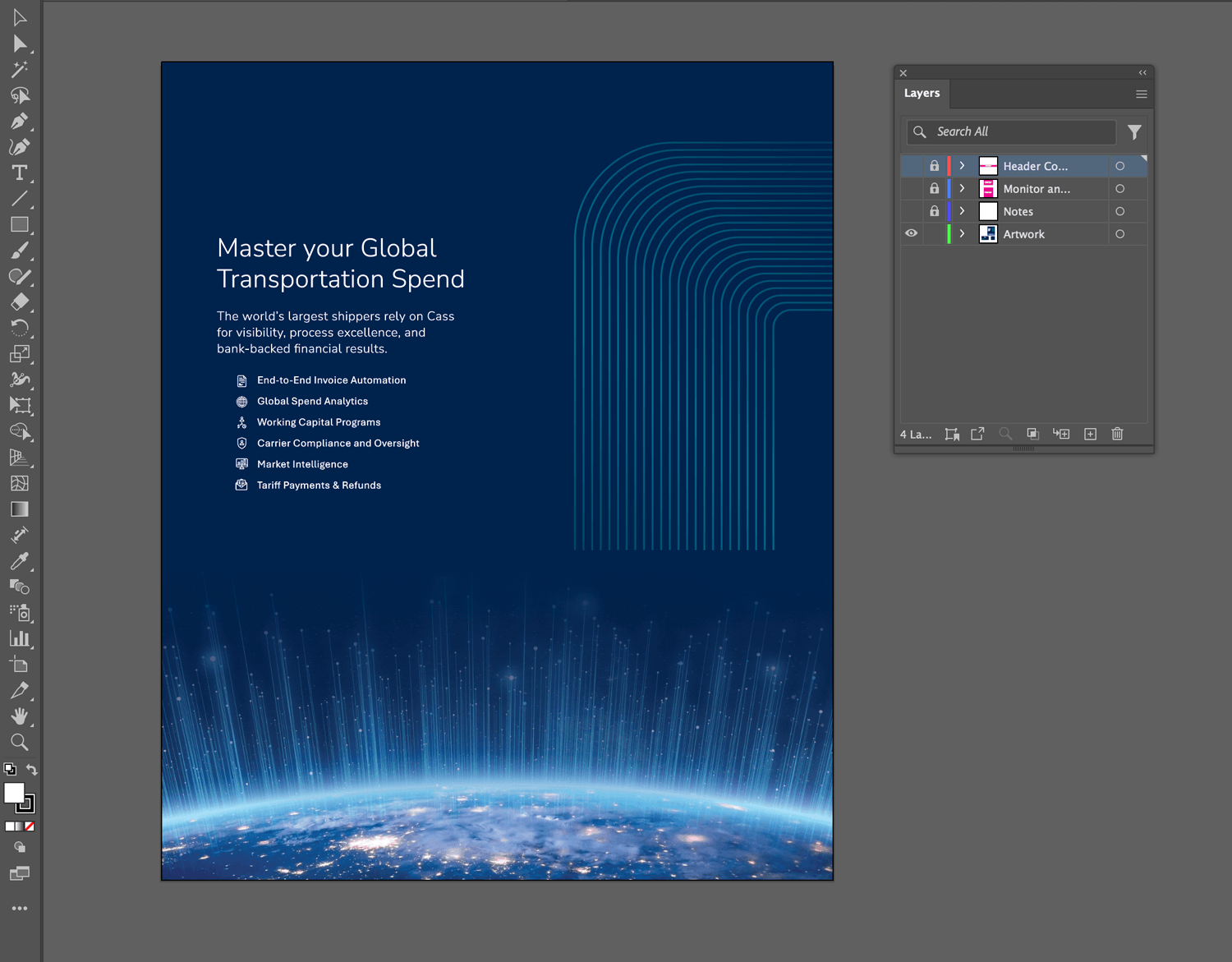Screen dimensions: 1232x962
Task: Unlock the Header Co... layer
Action: point(934,166)
